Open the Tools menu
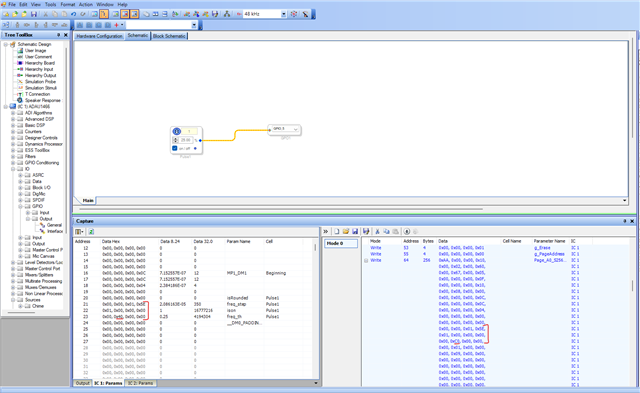The width and height of the screenshot is (640, 393). tap(51, 4)
